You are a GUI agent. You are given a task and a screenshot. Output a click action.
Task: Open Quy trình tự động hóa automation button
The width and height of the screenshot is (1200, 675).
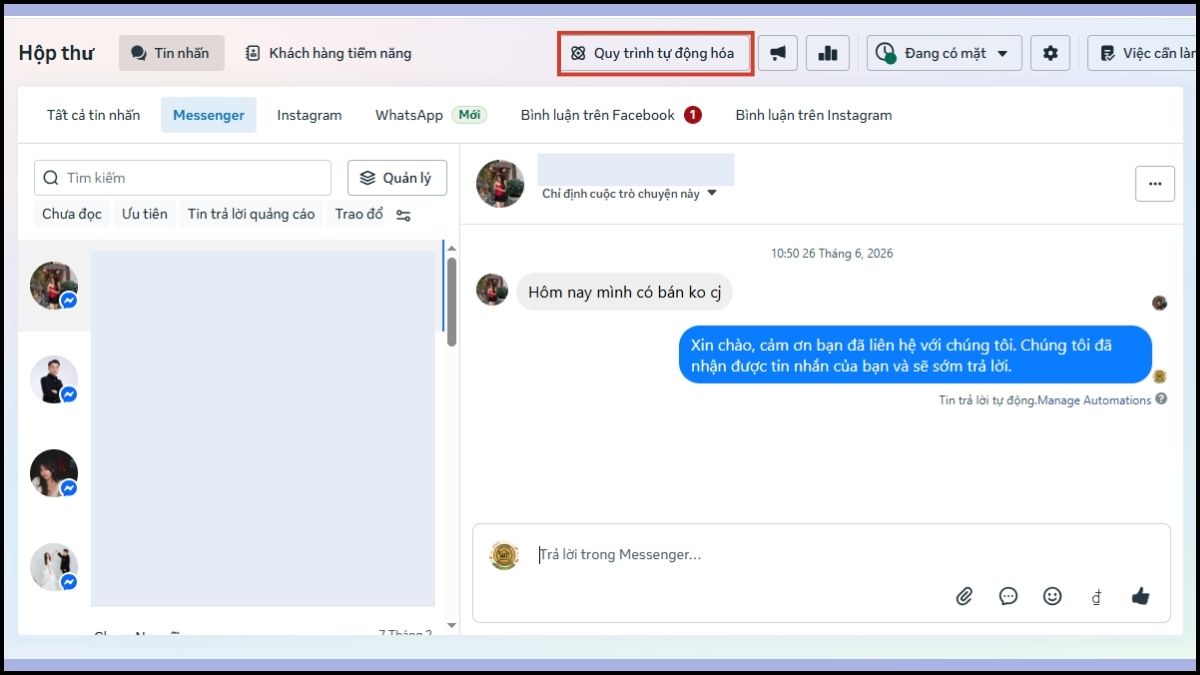point(654,53)
